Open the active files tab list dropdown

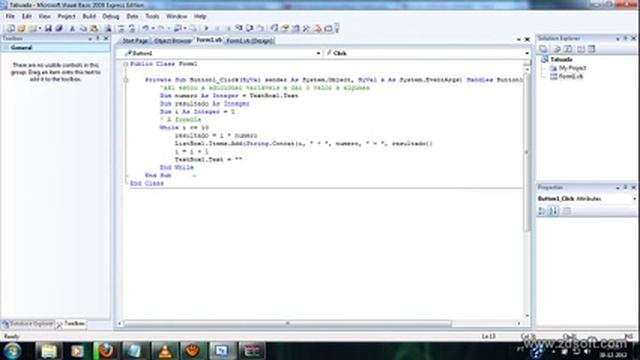pyautogui.click(x=519, y=40)
